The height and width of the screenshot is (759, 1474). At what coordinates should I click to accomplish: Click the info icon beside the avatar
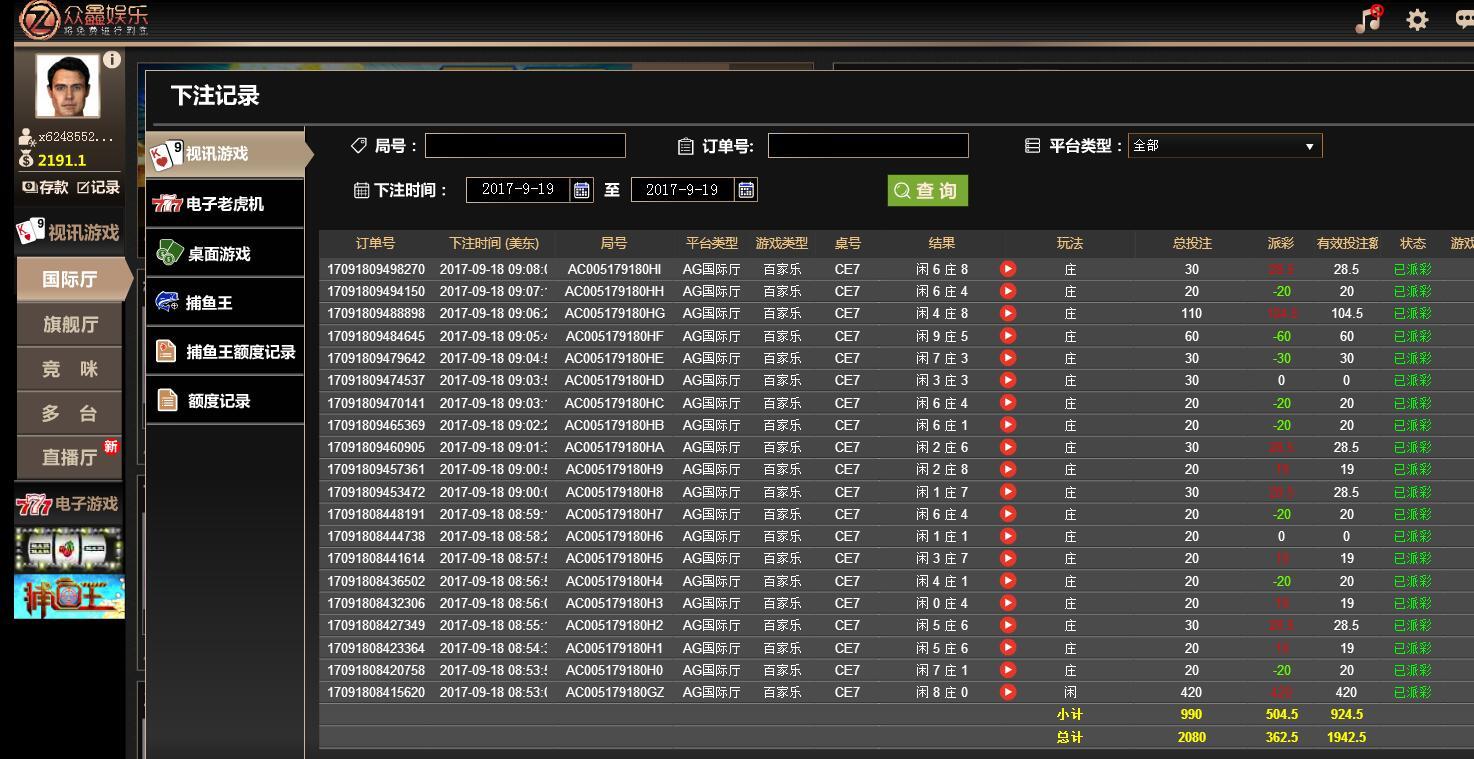pyautogui.click(x=112, y=59)
